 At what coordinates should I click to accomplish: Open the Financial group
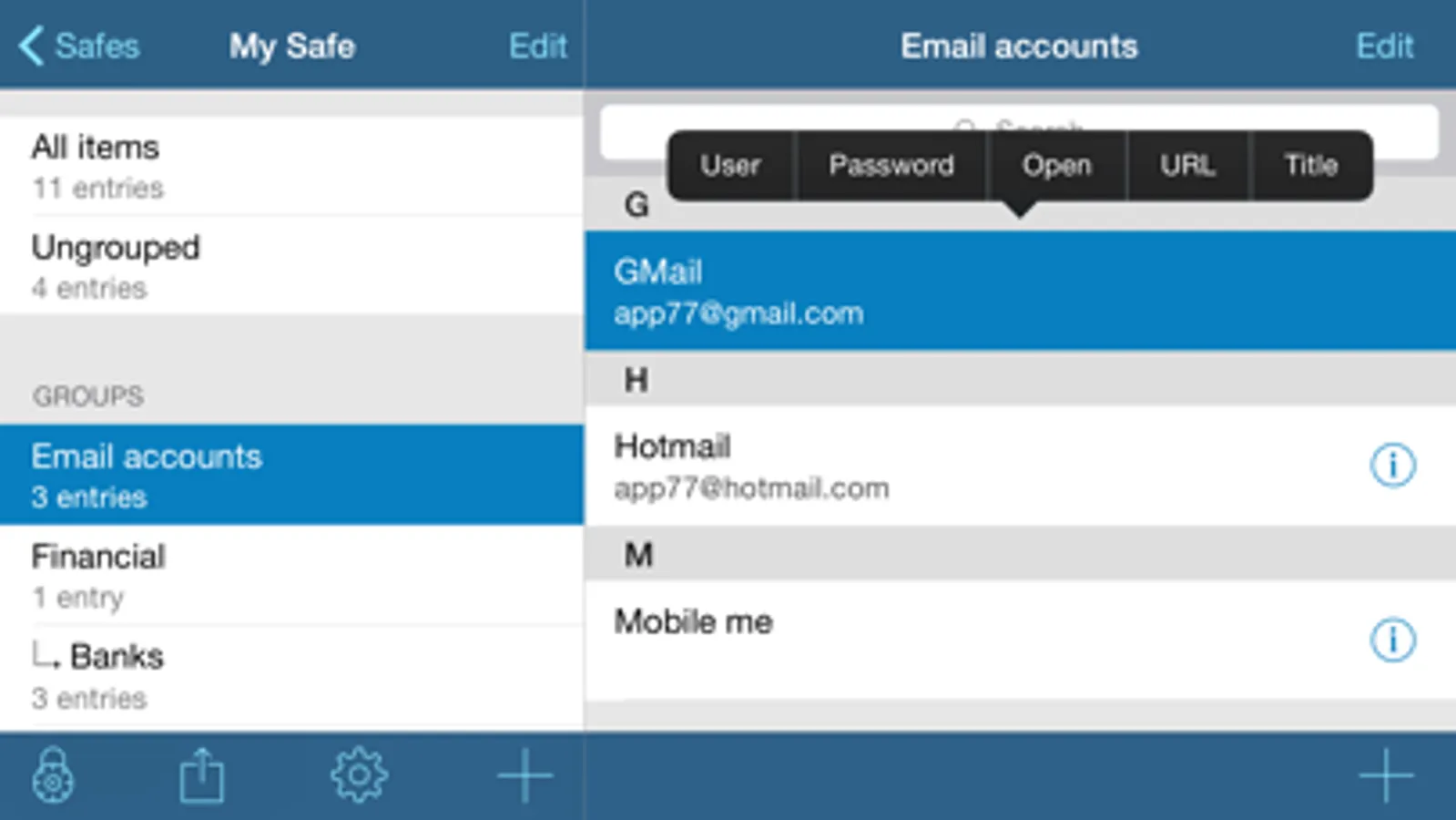pyautogui.click(x=291, y=575)
